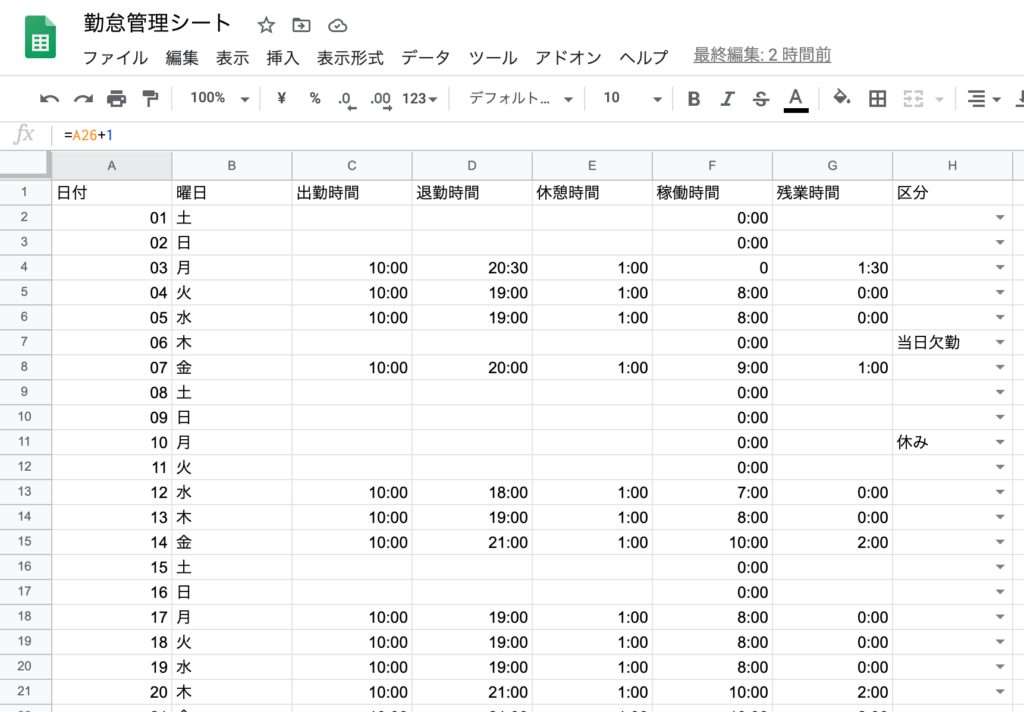
Task: Open the 挿入 menu
Action: click(283, 57)
